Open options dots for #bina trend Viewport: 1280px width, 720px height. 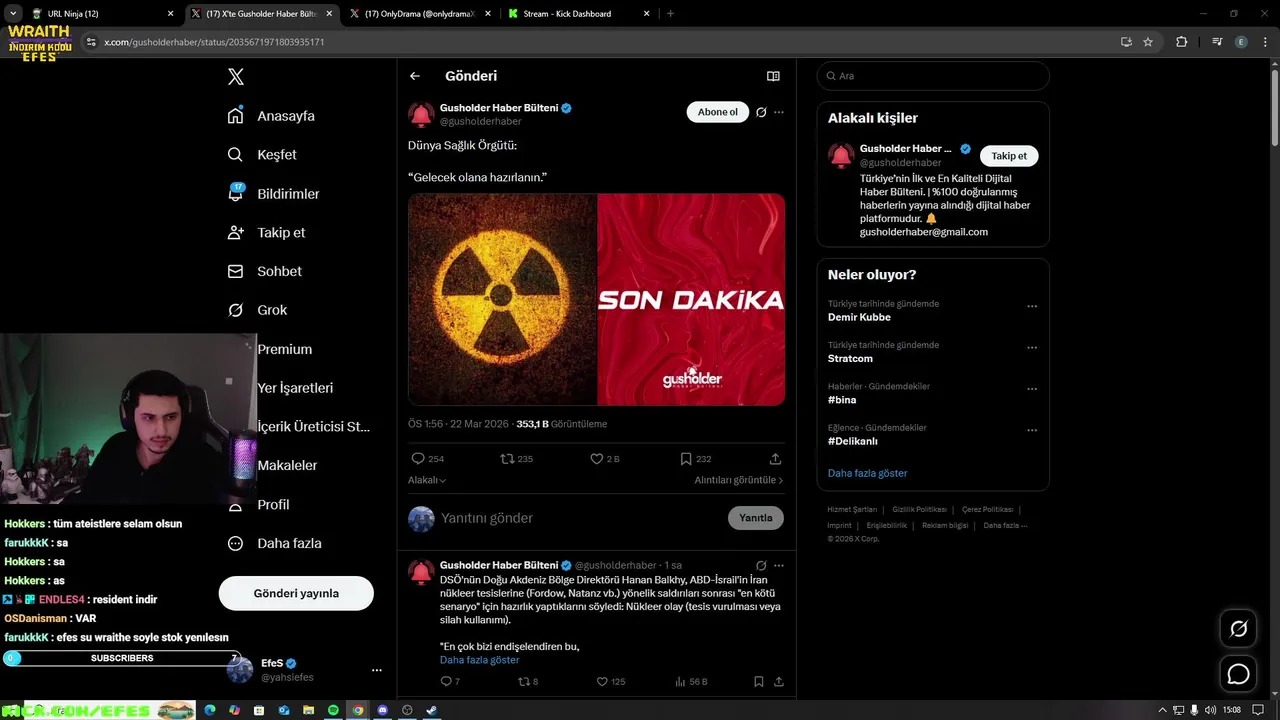pos(1032,389)
